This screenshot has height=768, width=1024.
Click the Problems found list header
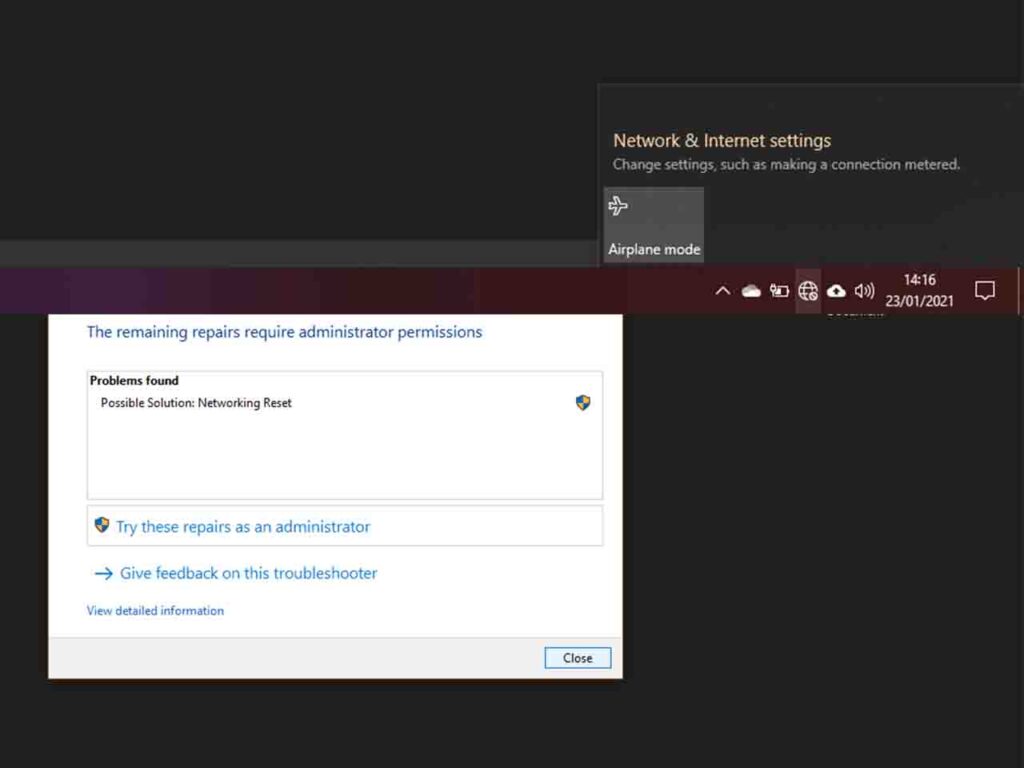tap(134, 381)
